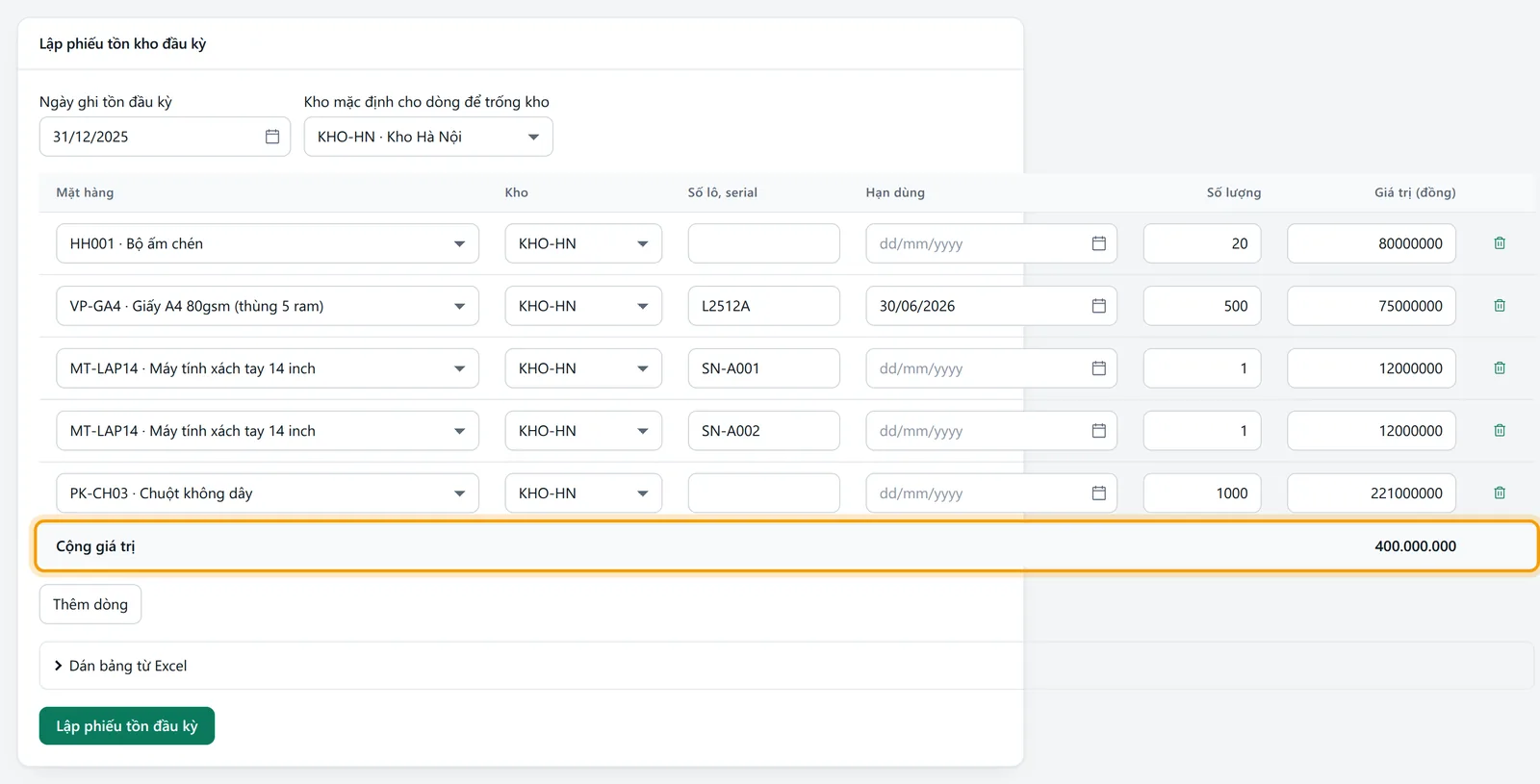Open item dropdown VP-GA4 · Giấy A4 80gsm

268,306
